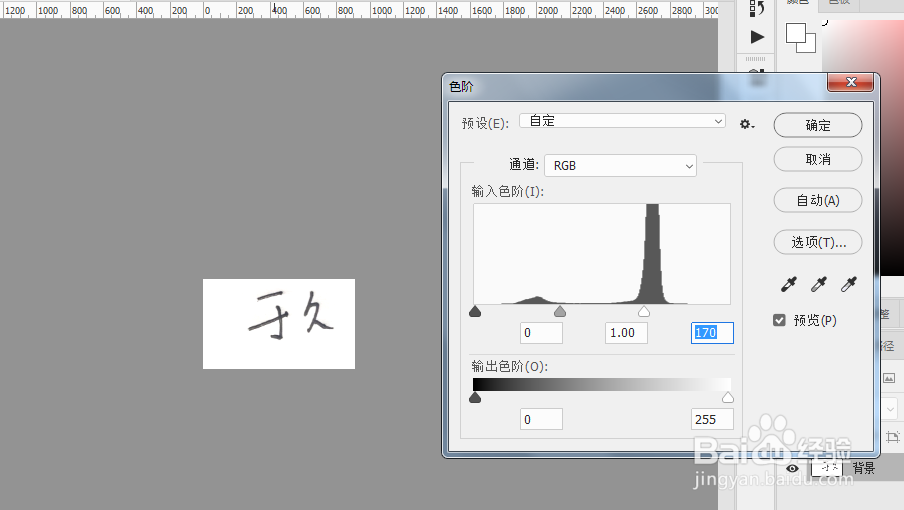The width and height of the screenshot is (904, 510).
Task: Click the output levels gradient bar
Action: coord(602,385)
